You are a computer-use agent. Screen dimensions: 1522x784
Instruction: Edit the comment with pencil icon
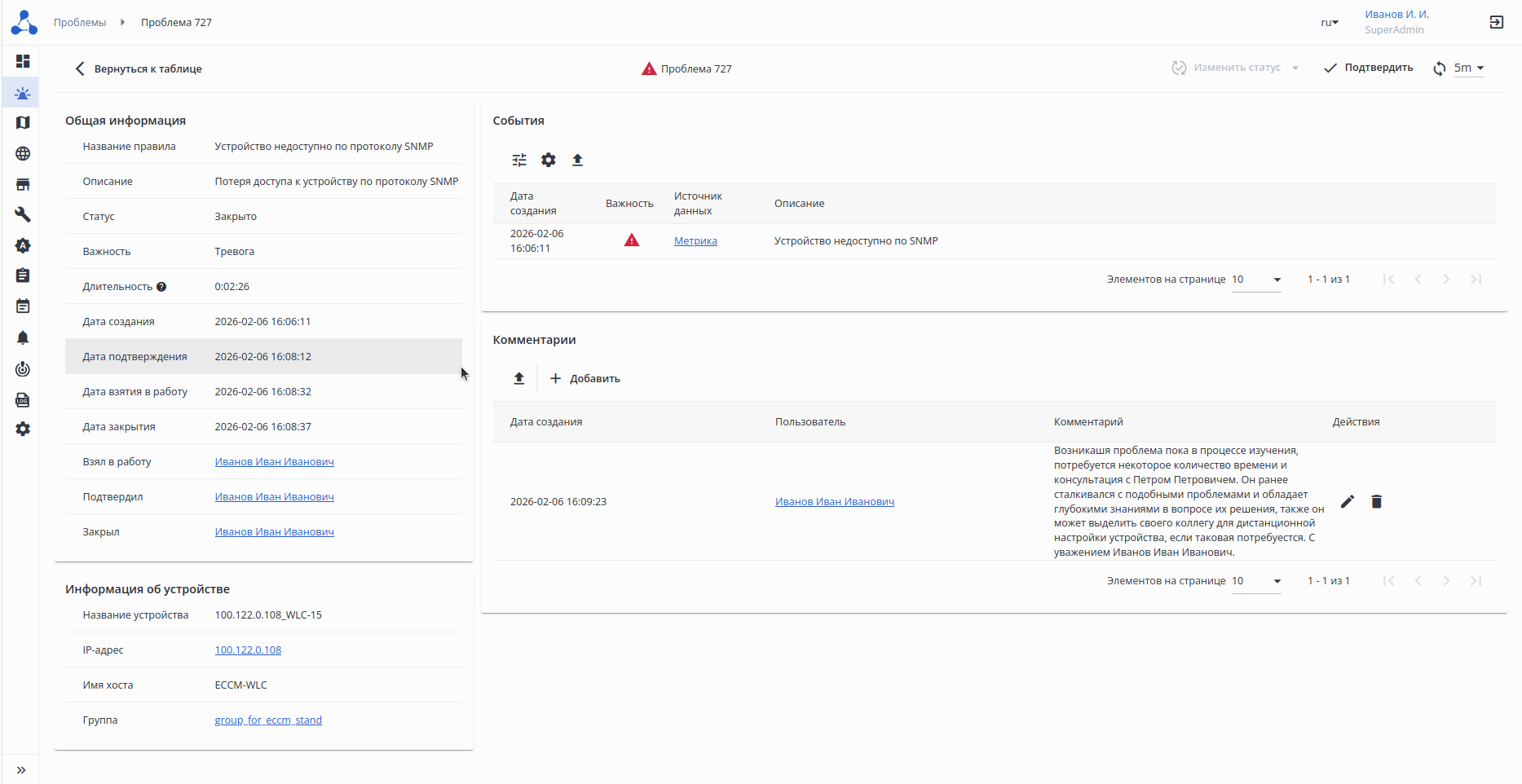[1348, 501]
